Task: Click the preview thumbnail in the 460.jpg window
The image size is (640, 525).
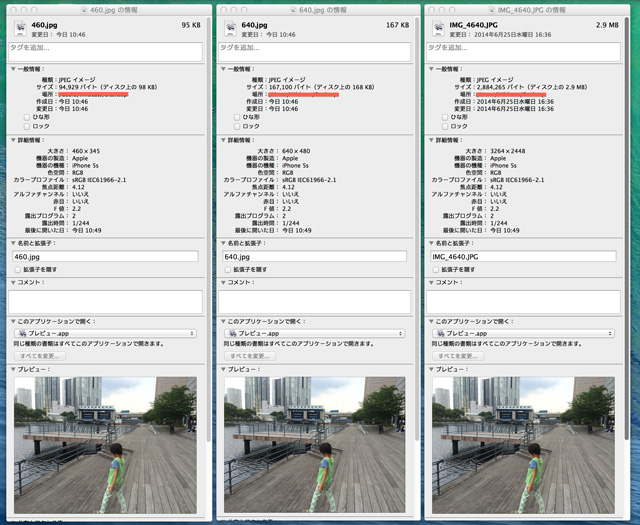Action: click(x=104, y=445)
